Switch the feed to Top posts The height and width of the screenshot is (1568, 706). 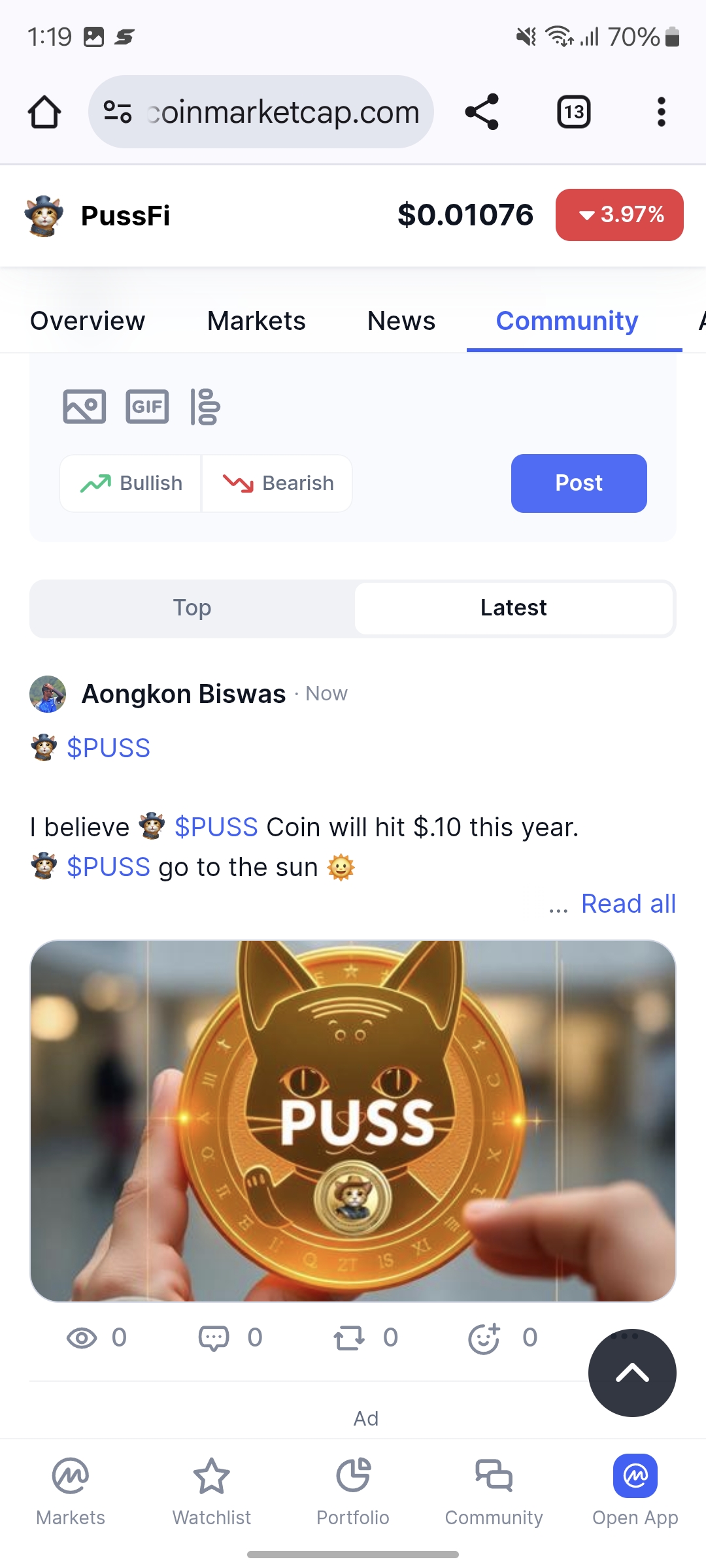point(192,608)
